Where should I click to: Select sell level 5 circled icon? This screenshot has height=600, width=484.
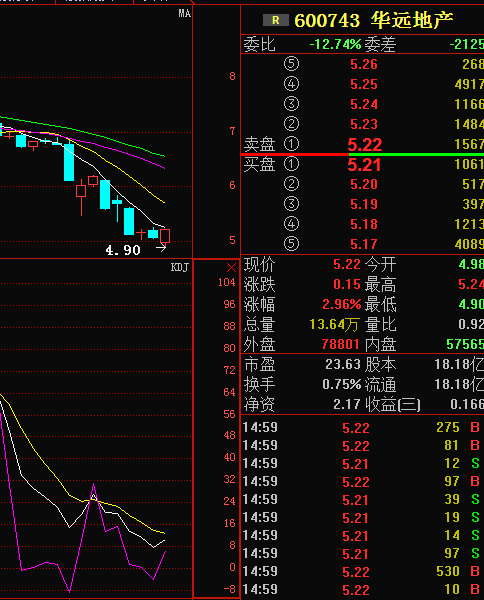click(291, 64)
